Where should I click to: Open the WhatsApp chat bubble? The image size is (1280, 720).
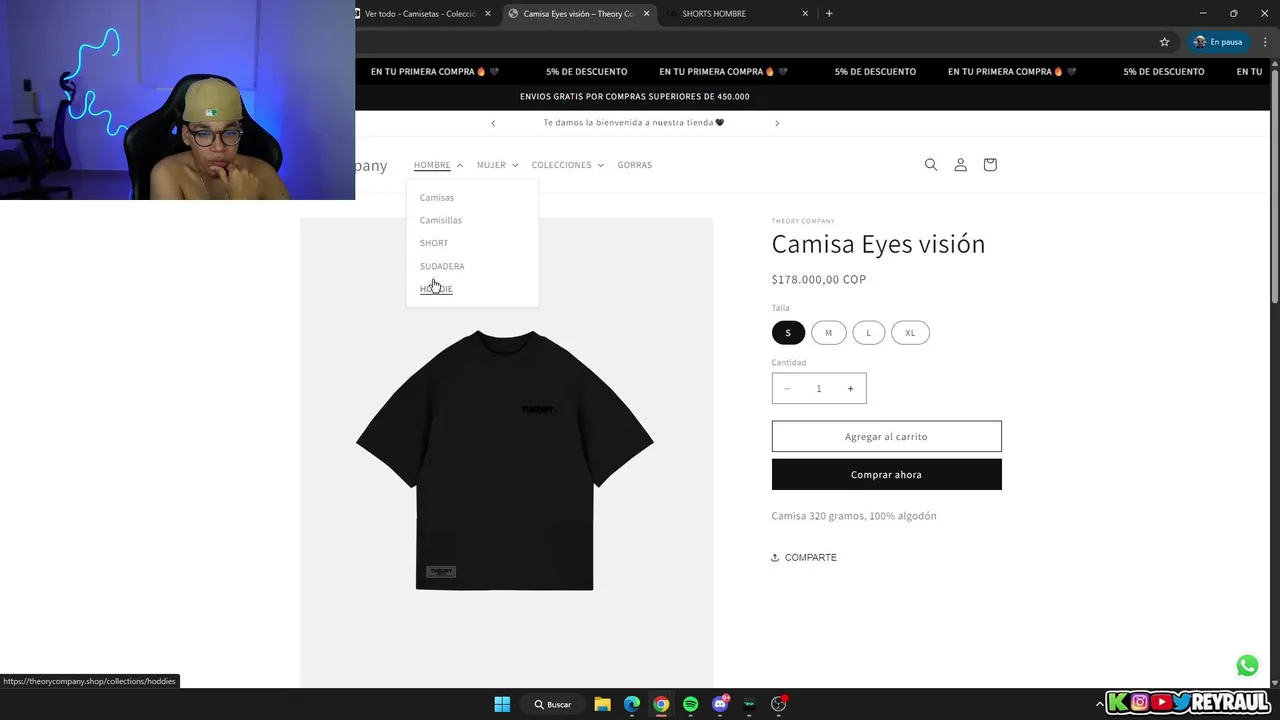[1247, 665]
